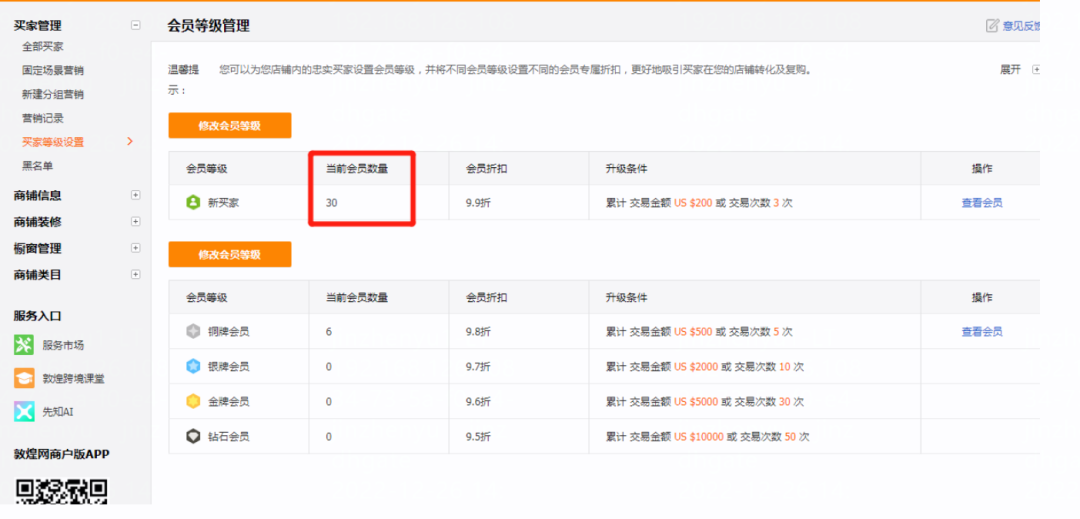Viewport: 1080px width, 519px height.
Task: Click the 敦煌网商户版APP QR code
Action: click(x=62, y=491)
